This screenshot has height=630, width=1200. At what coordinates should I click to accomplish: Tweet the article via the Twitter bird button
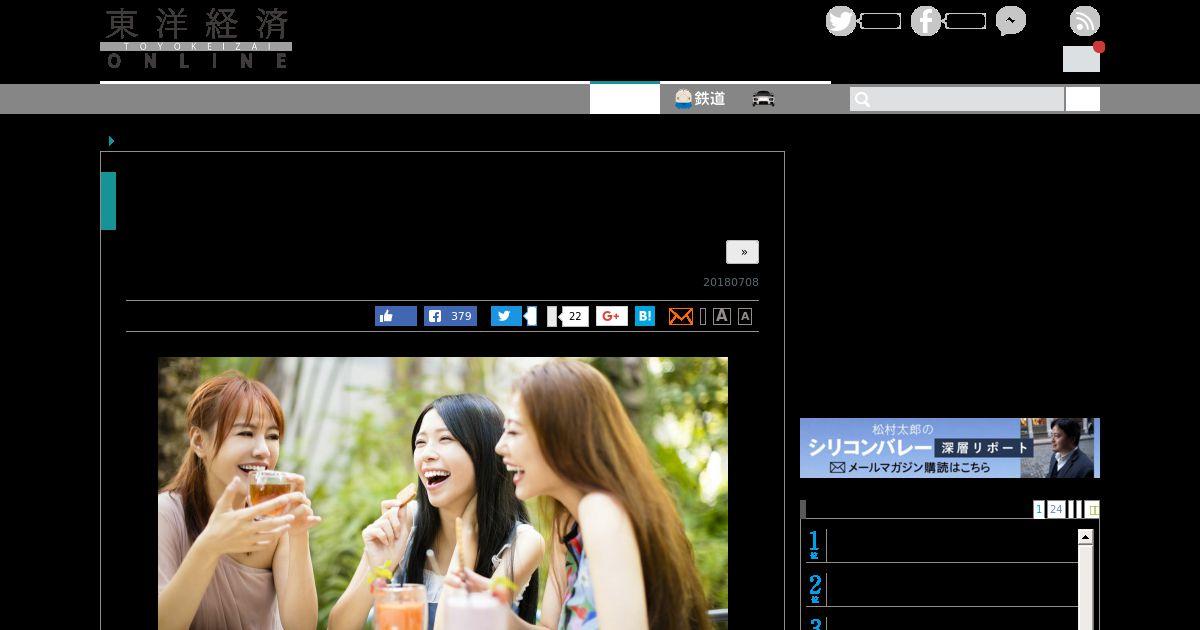coord(506,316)
